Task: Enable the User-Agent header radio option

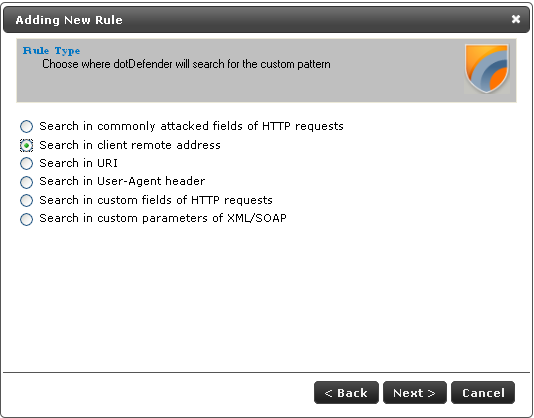Action: [x=26, y=182]
